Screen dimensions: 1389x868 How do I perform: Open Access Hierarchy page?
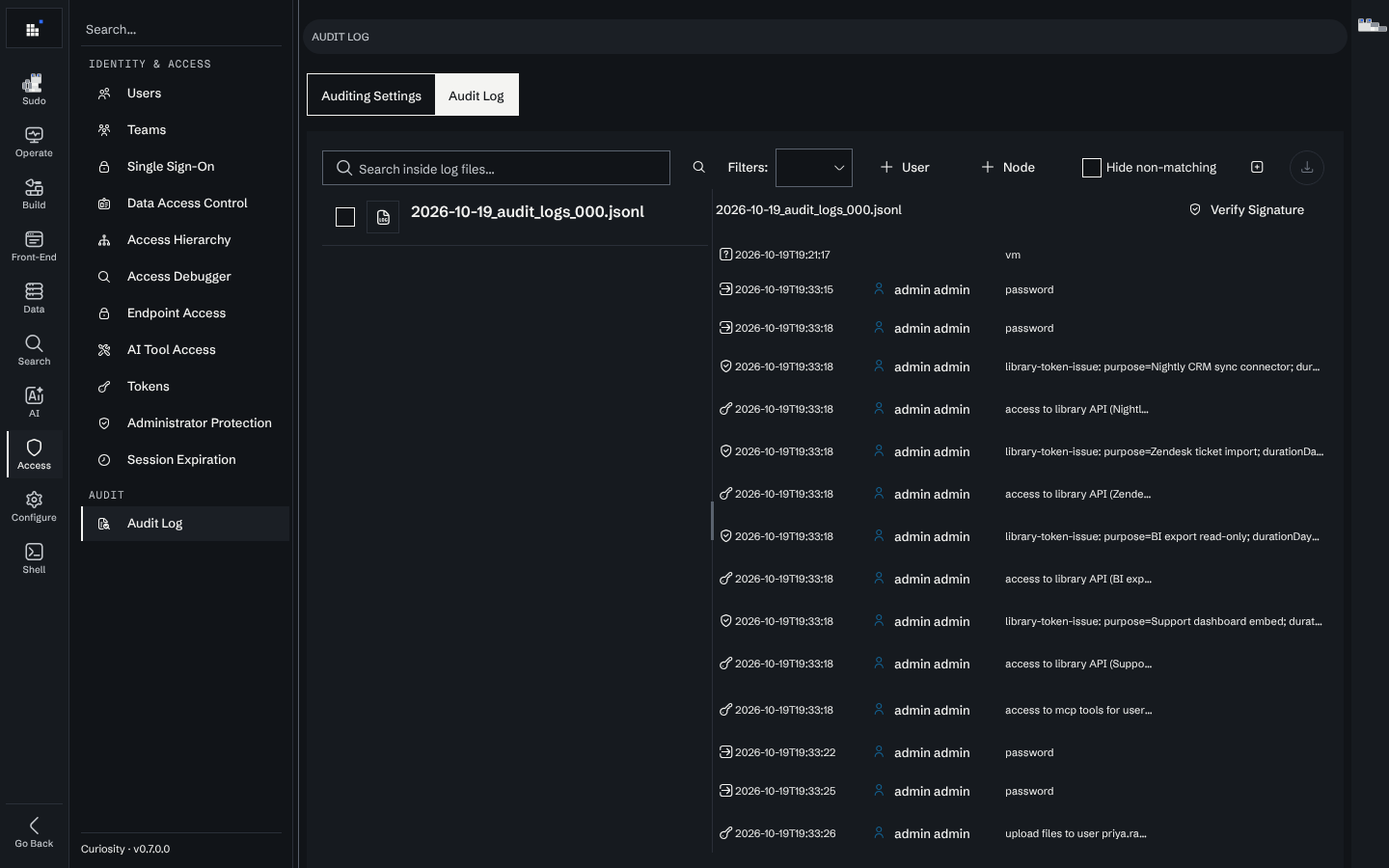(x=185, y=240)
